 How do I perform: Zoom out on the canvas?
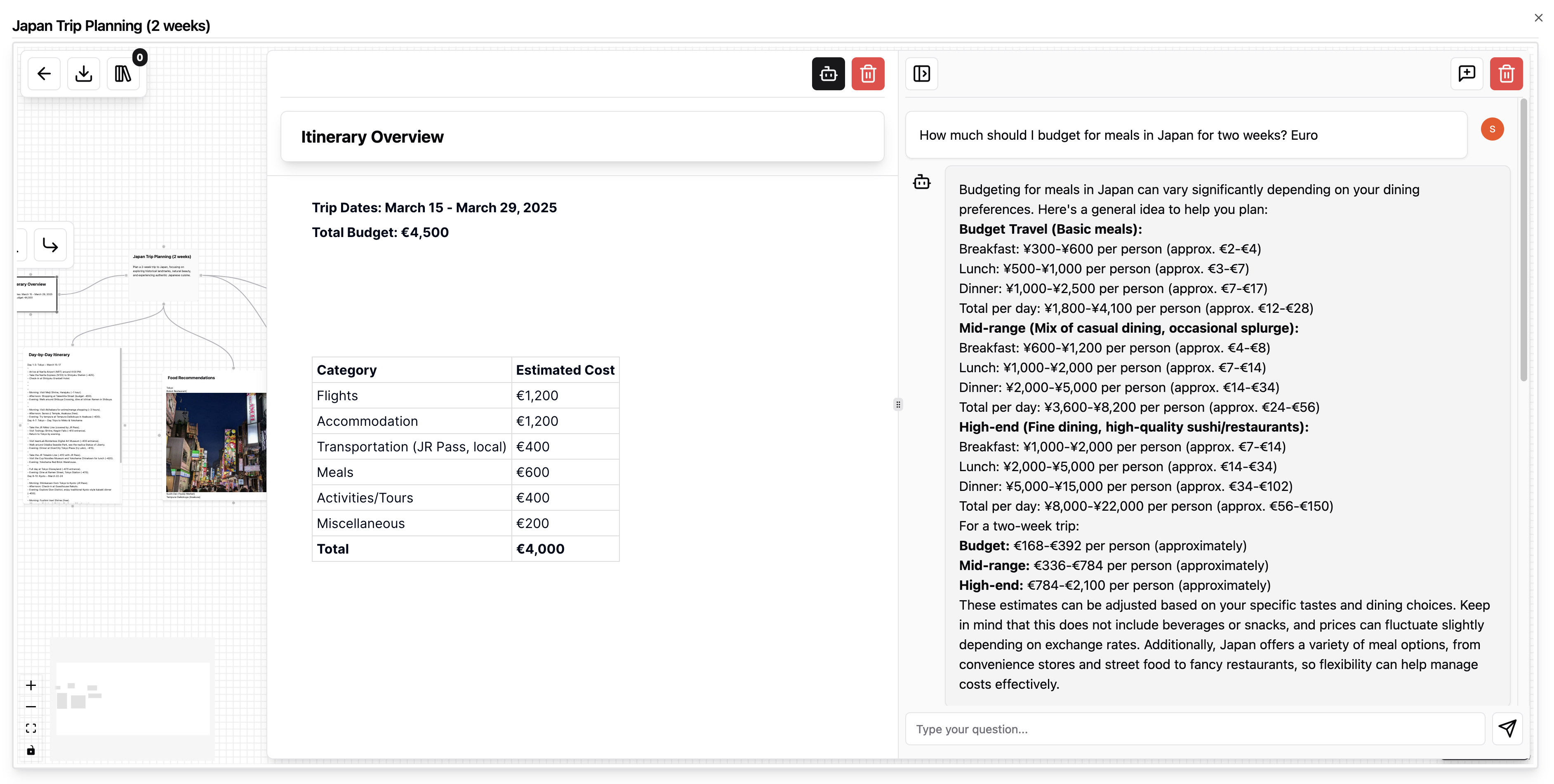31,707
